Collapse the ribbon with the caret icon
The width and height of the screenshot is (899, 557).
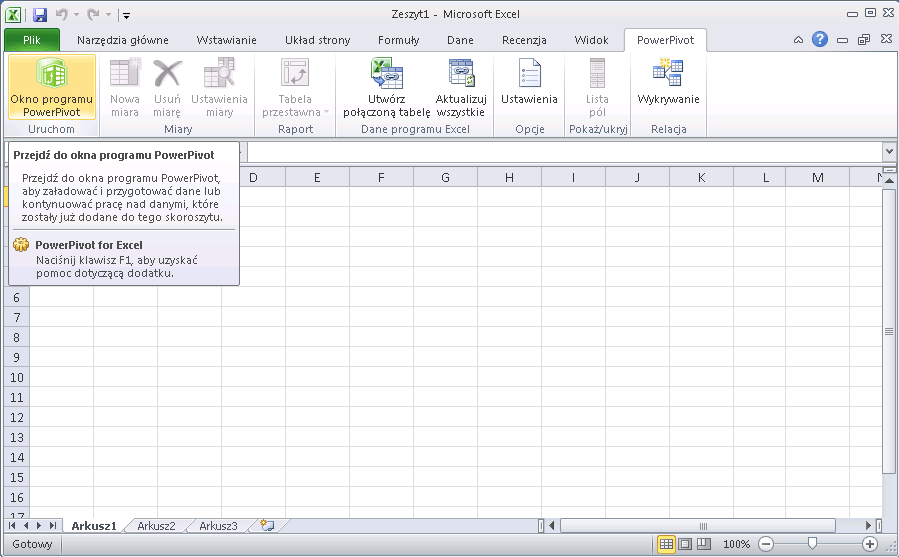pyautogui.click(x=798, y=40)
